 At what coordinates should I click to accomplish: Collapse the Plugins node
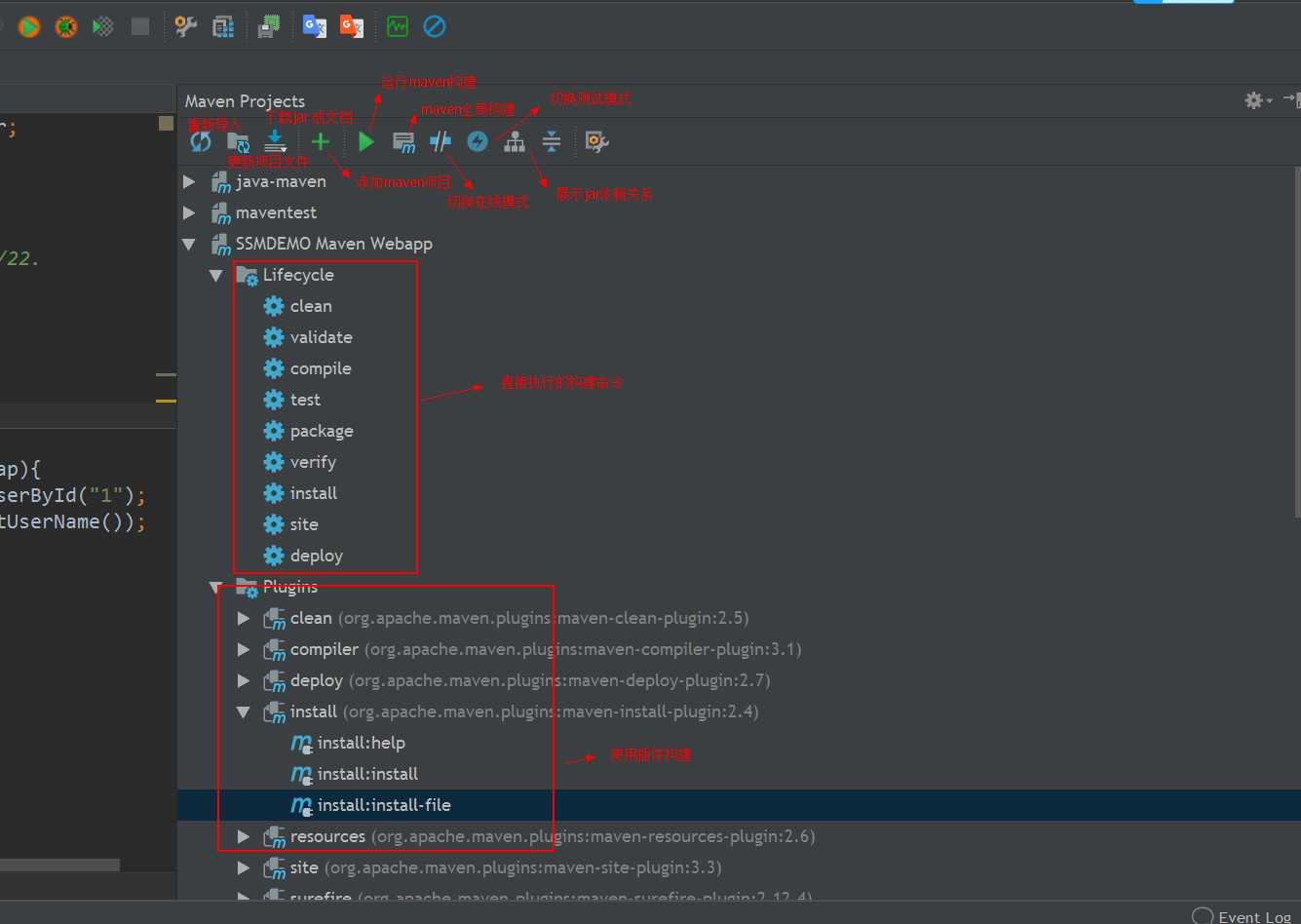tap(216, 587)
